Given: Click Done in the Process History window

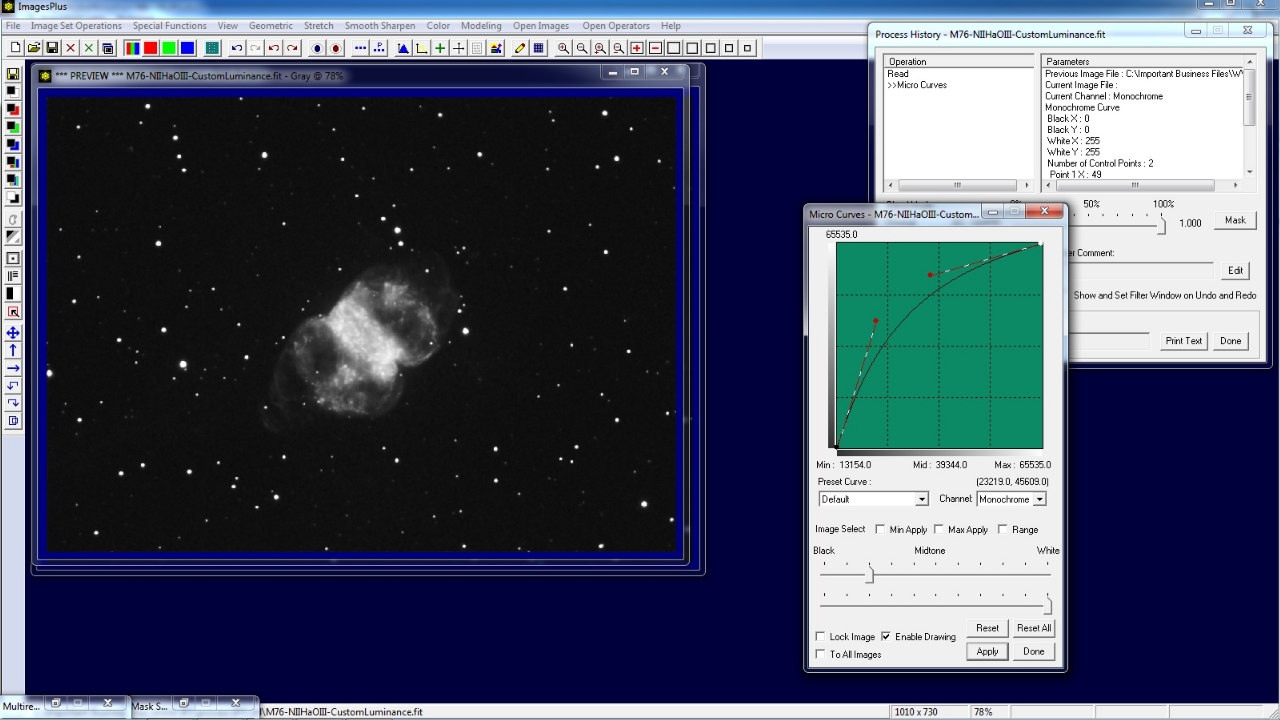Looking at the screenshot, I should coord(1230,341).
